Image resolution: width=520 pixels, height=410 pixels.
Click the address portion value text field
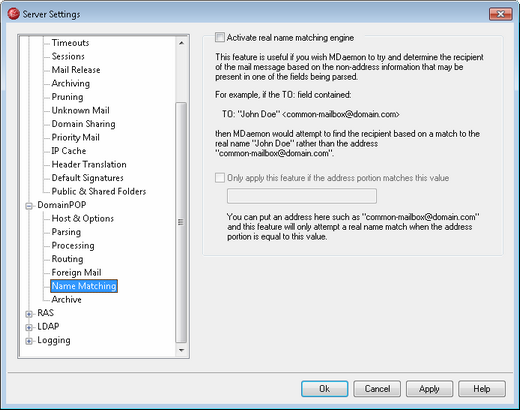click(302, 196)
